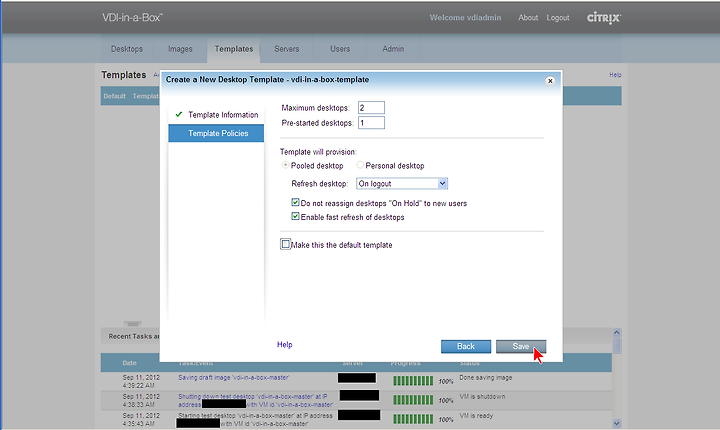
Task: Open the Admin tab
Action: (393, 49)
